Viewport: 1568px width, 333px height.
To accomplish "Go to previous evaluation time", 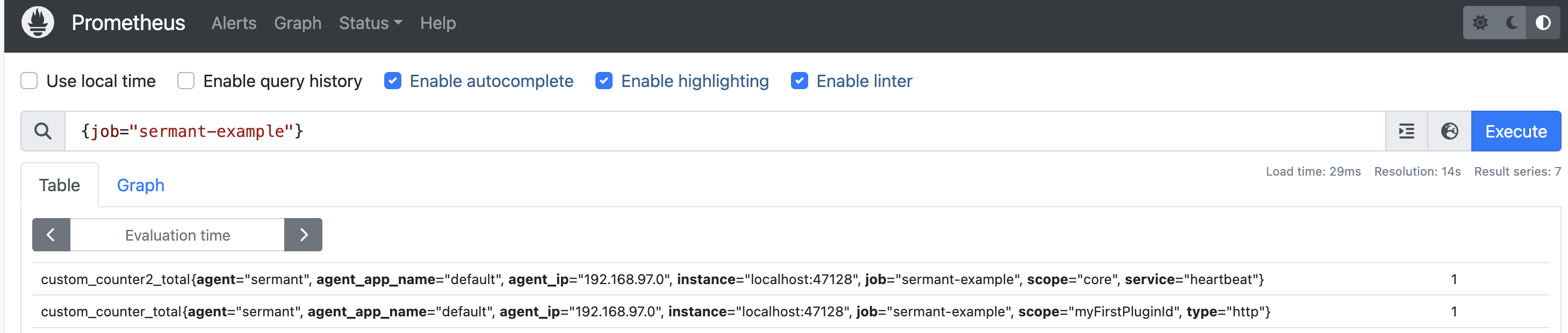I will 51,235.
